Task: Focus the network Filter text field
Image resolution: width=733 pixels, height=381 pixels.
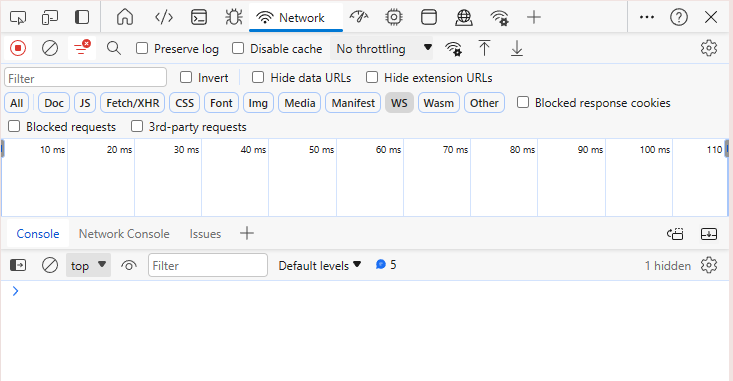Action: coord(86,78)
